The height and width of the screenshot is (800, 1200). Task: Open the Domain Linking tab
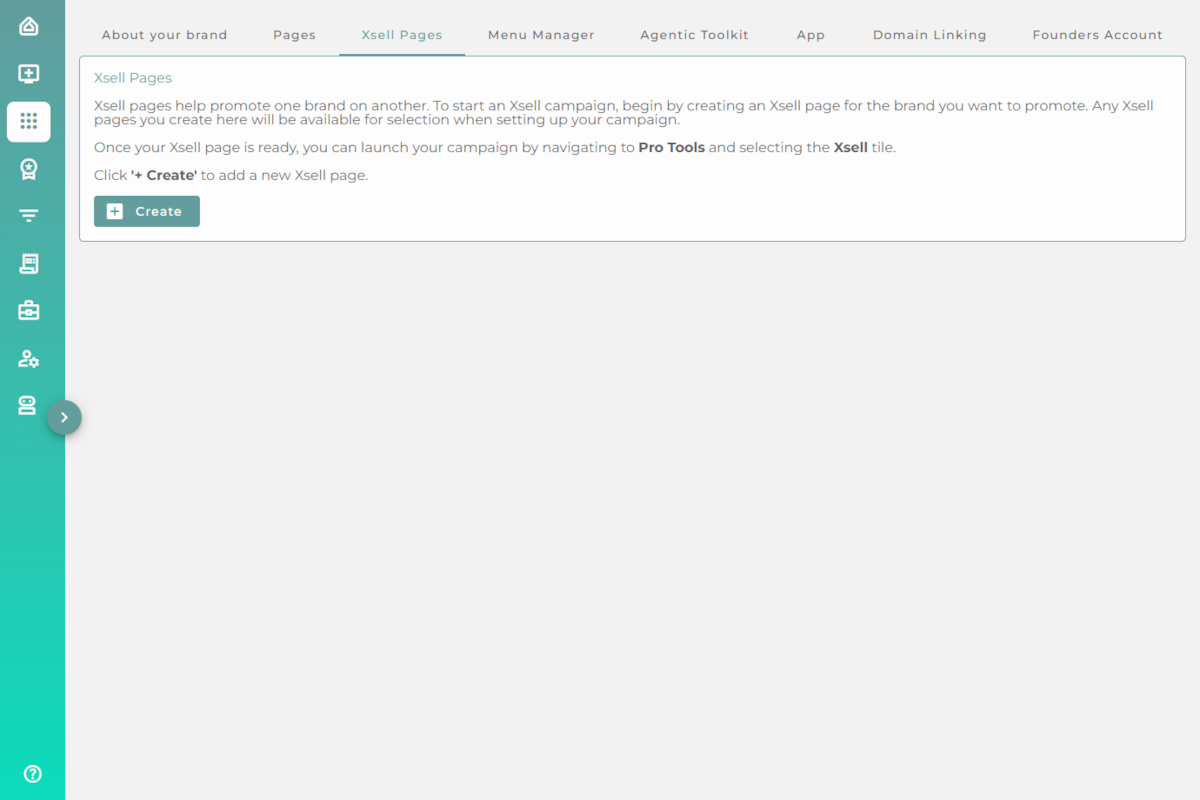point(930,35)
